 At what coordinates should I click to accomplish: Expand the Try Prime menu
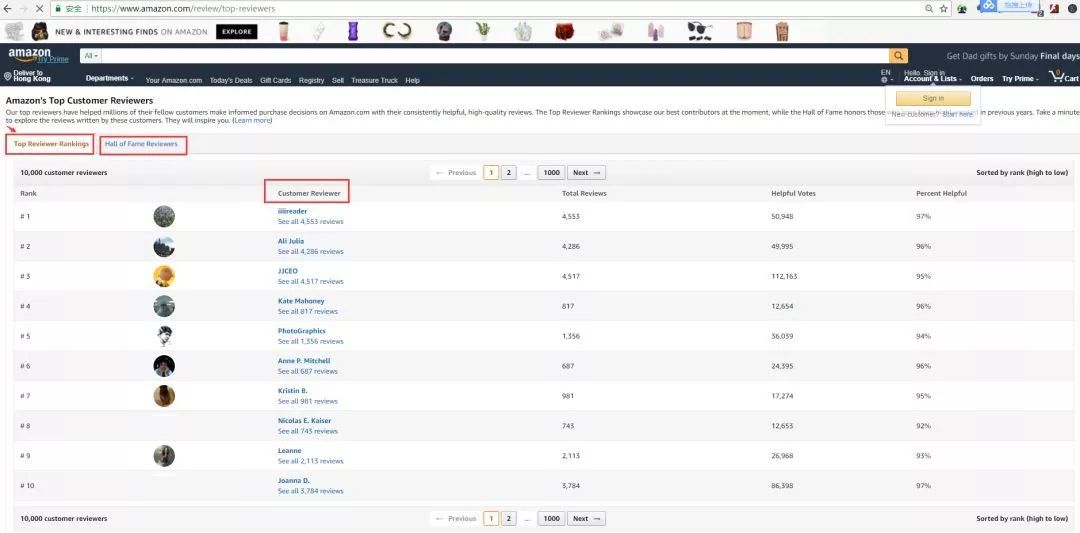pyautogui.click(x=1021, y=79)
